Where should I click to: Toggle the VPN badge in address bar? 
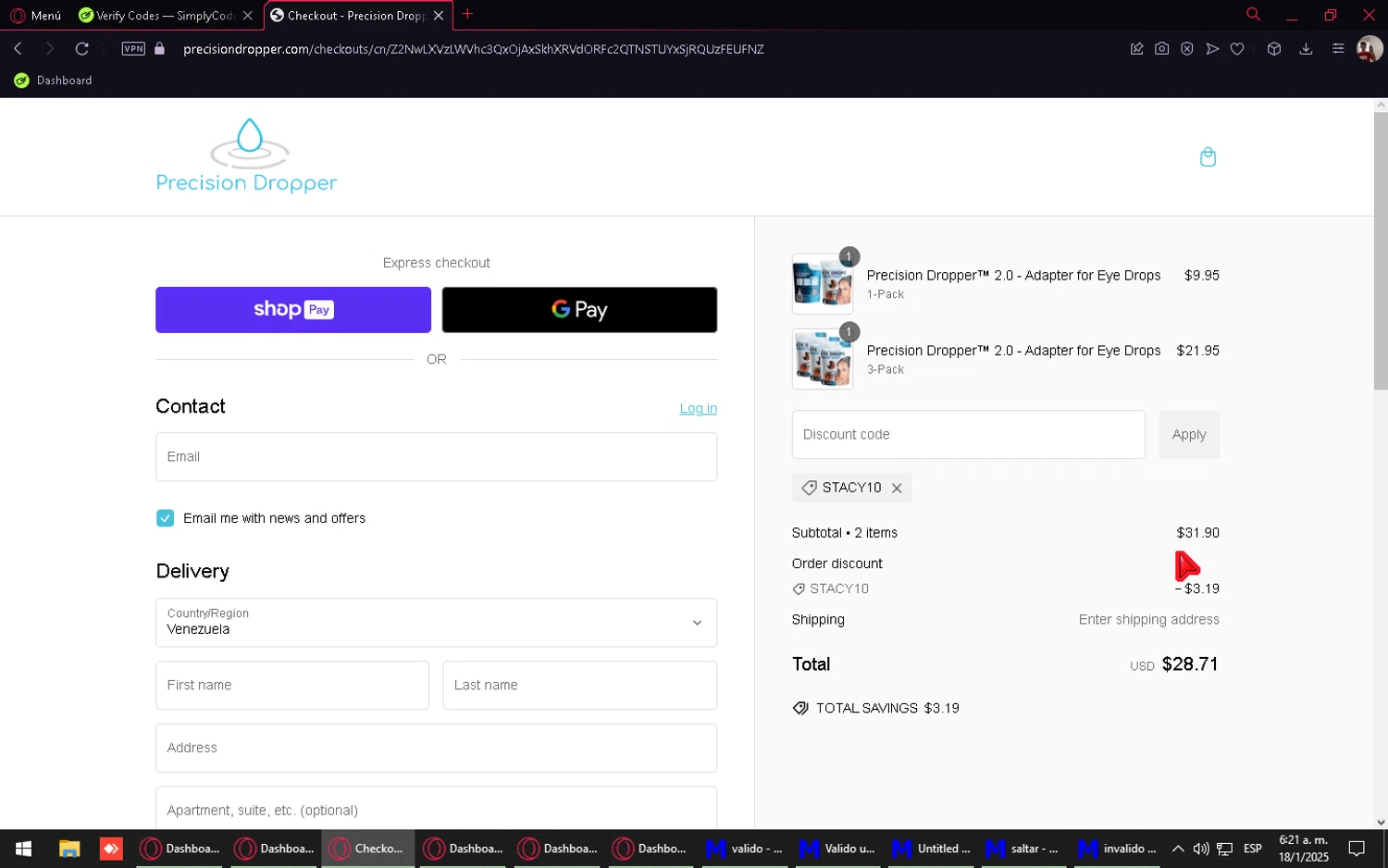click(x=133, y=49)
